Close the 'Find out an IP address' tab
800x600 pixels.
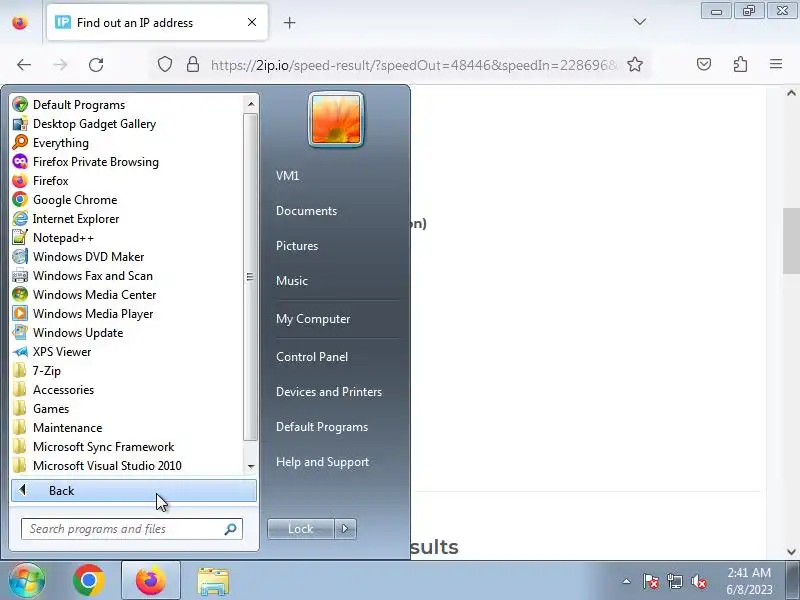252,22
